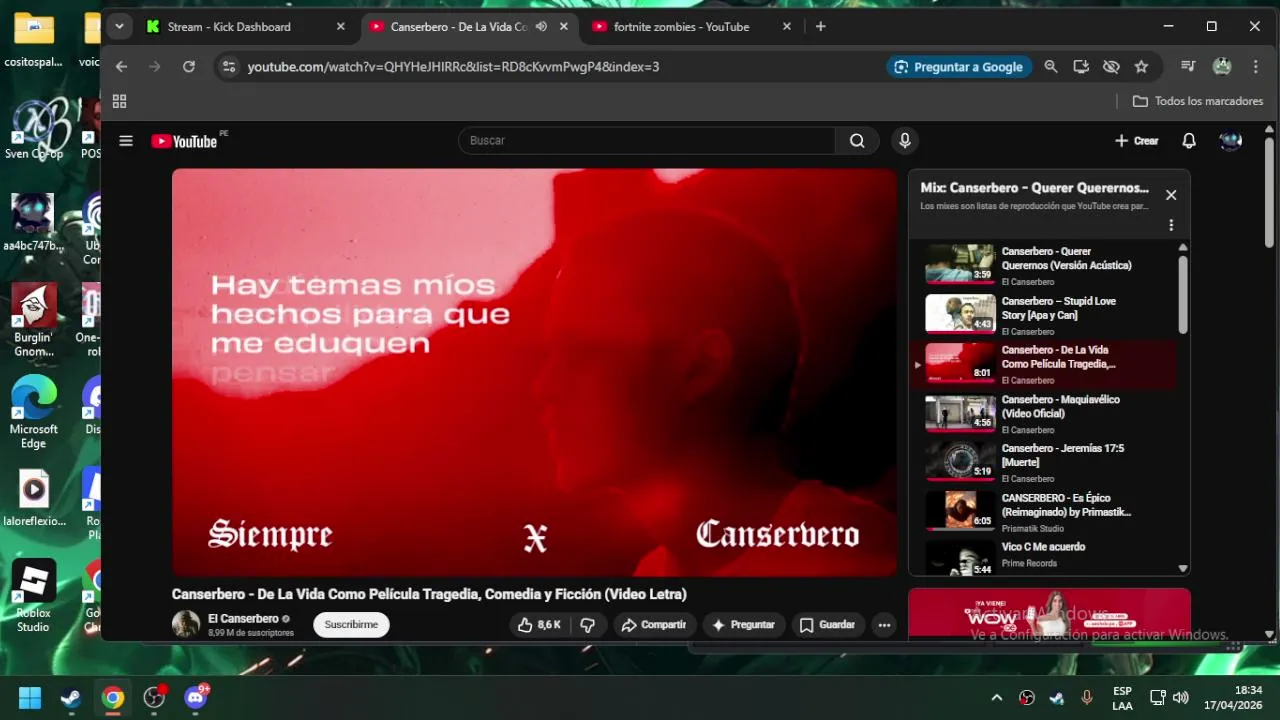
Task: Close the Mix playlist panel
Action: pyautogui.click(x=1171, y=195)
